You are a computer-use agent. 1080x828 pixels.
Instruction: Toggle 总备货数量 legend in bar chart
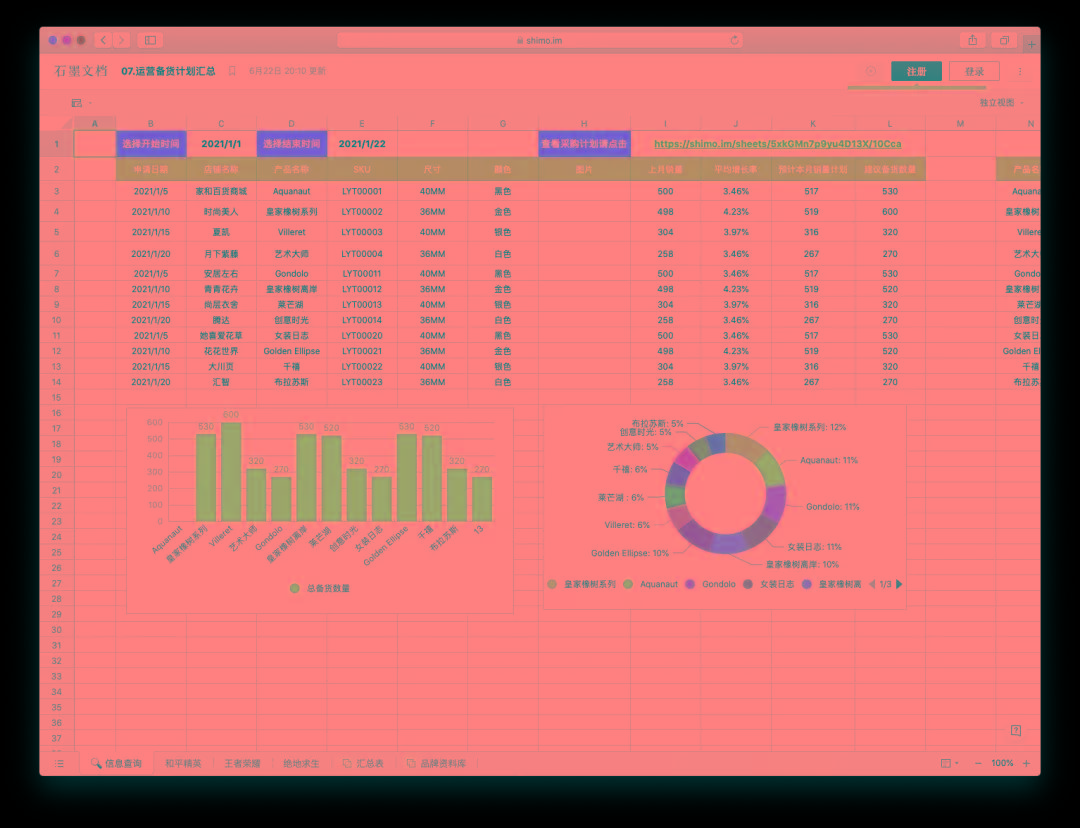click(x=320, y=588)
